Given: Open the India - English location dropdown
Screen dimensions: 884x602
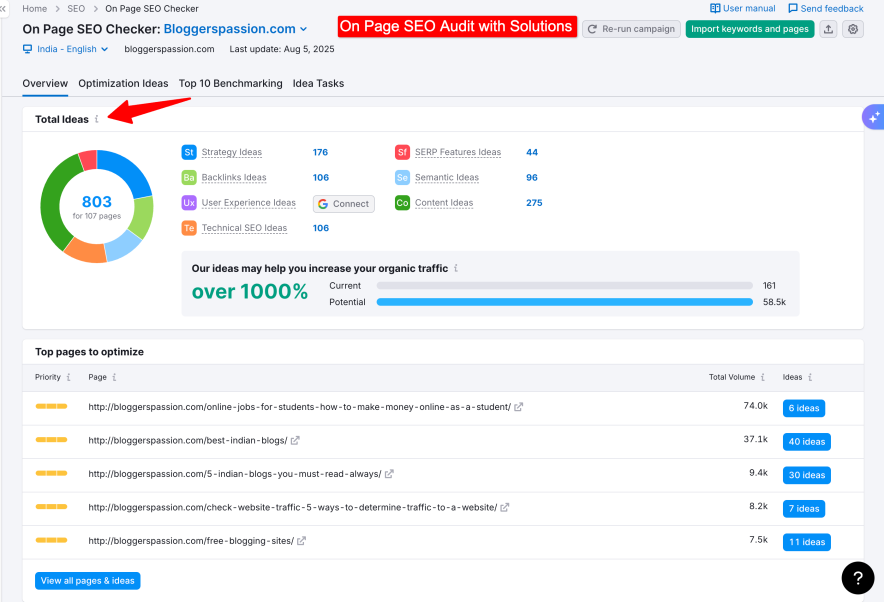Looking at the screenshot, I should point(64,48).
